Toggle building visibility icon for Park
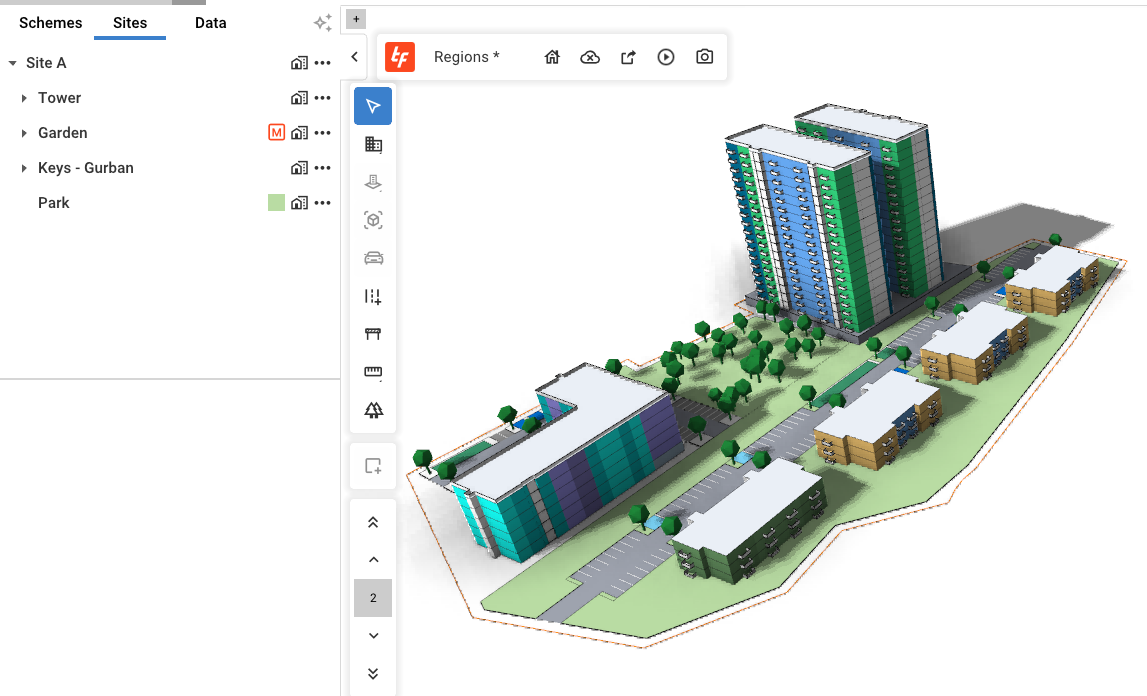 pyautogui.click(x=299, y=203)
